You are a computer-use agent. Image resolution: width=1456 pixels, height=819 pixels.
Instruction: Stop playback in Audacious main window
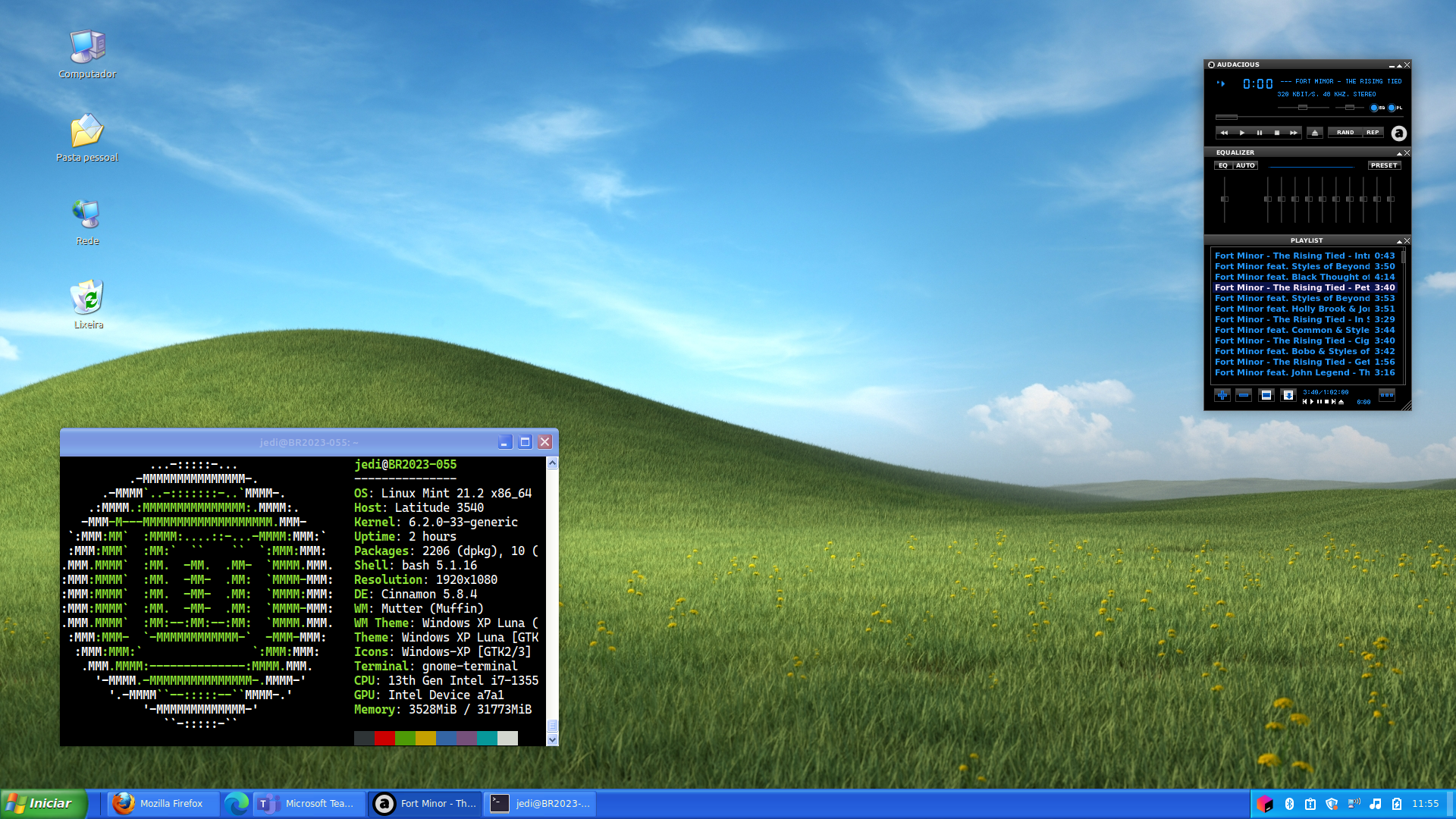point(1277,133)
